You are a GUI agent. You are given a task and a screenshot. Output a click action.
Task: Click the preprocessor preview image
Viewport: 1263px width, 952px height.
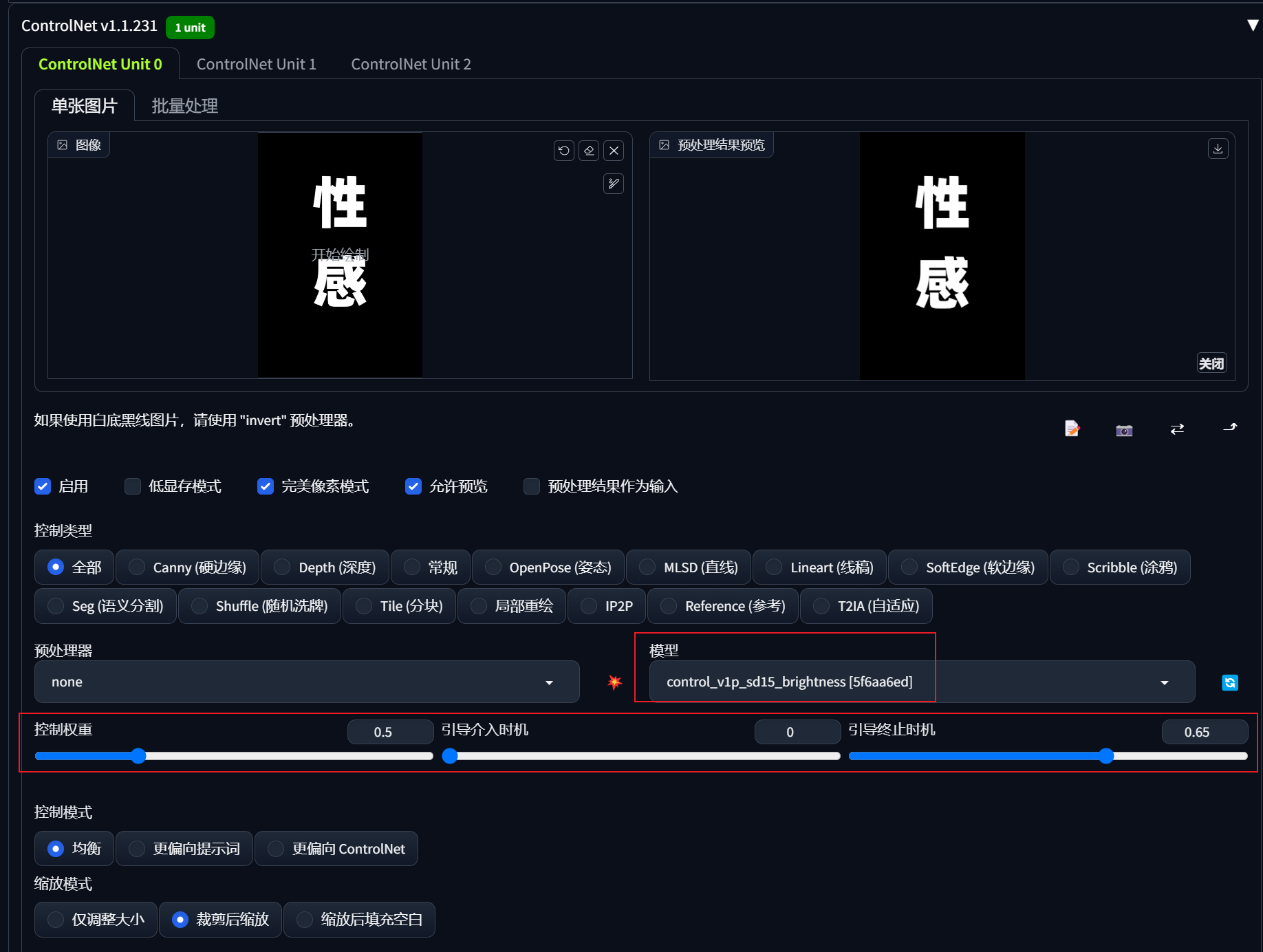(x=942, y=256)
